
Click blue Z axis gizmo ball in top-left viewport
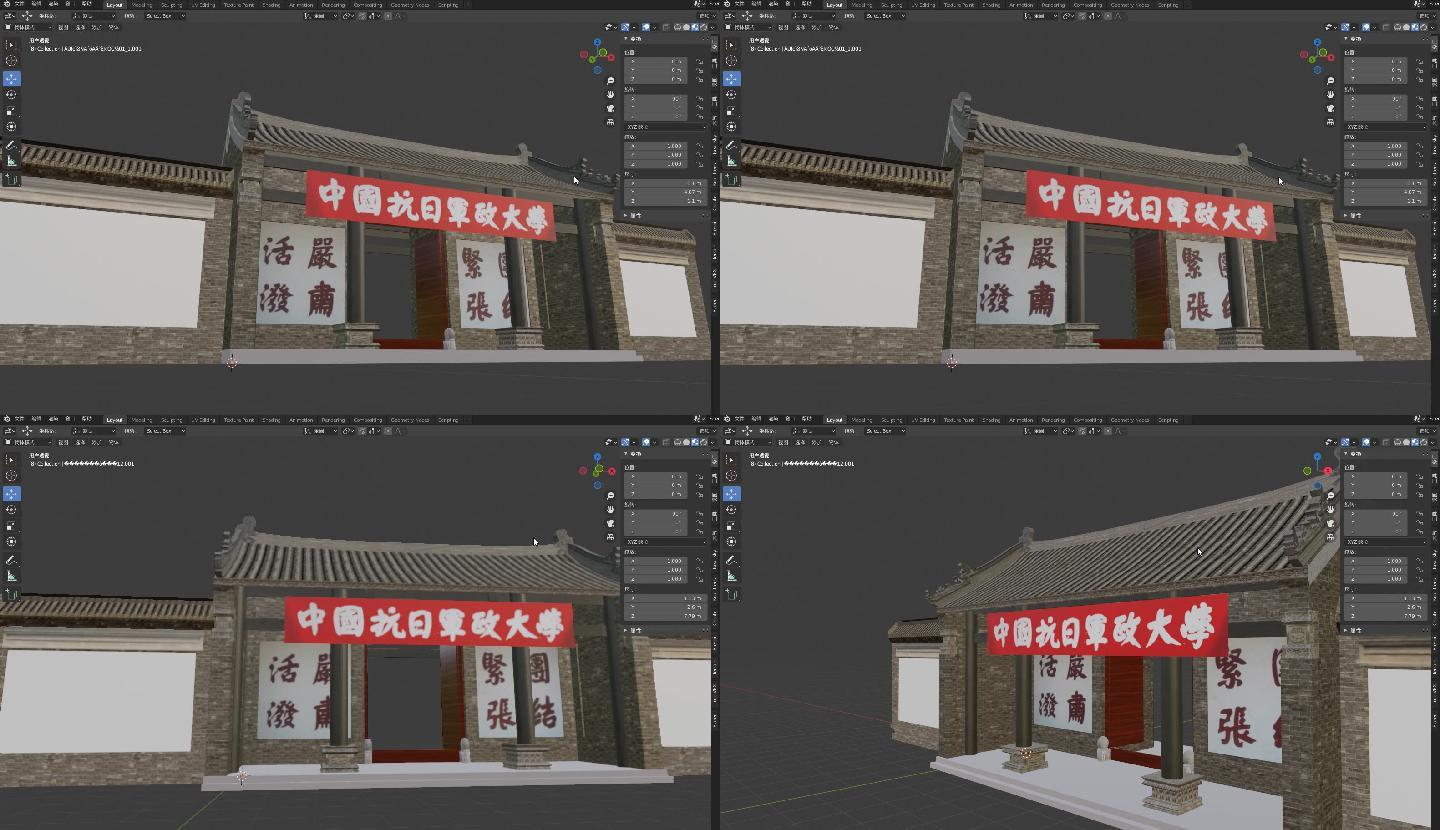click(x=597, y=42)
